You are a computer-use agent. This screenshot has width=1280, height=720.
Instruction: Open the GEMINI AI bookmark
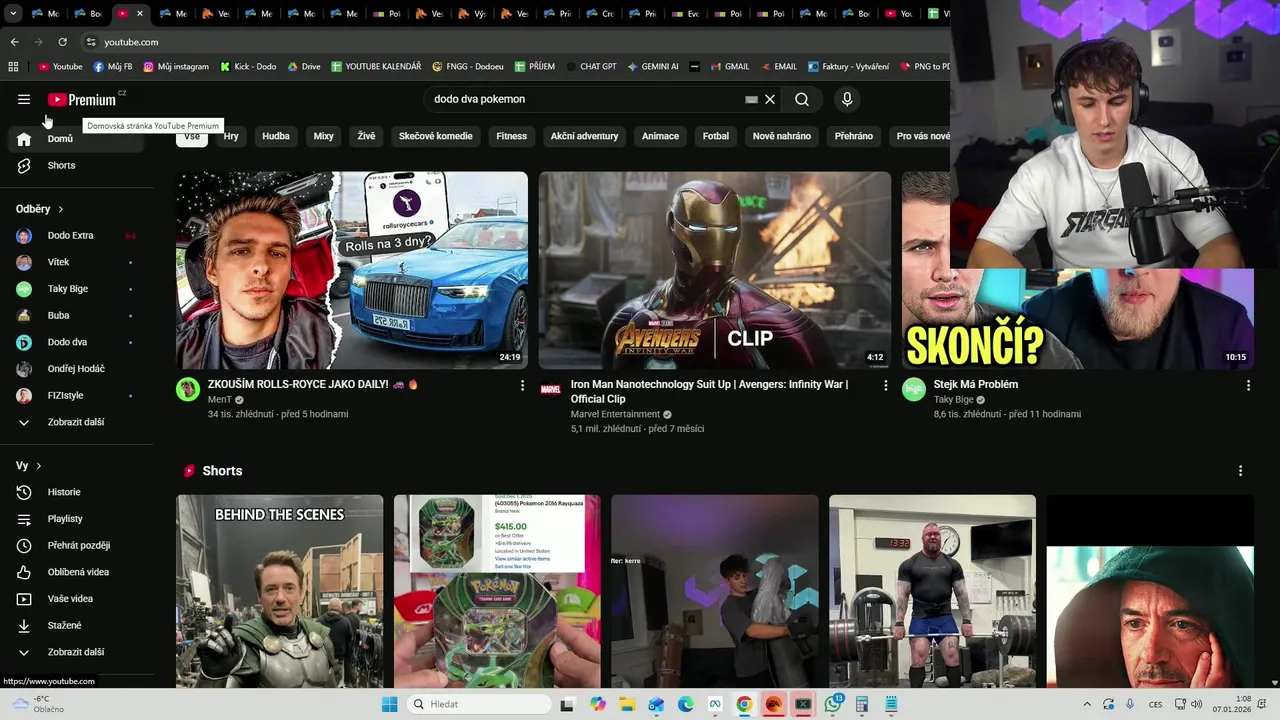coord(653,66)
